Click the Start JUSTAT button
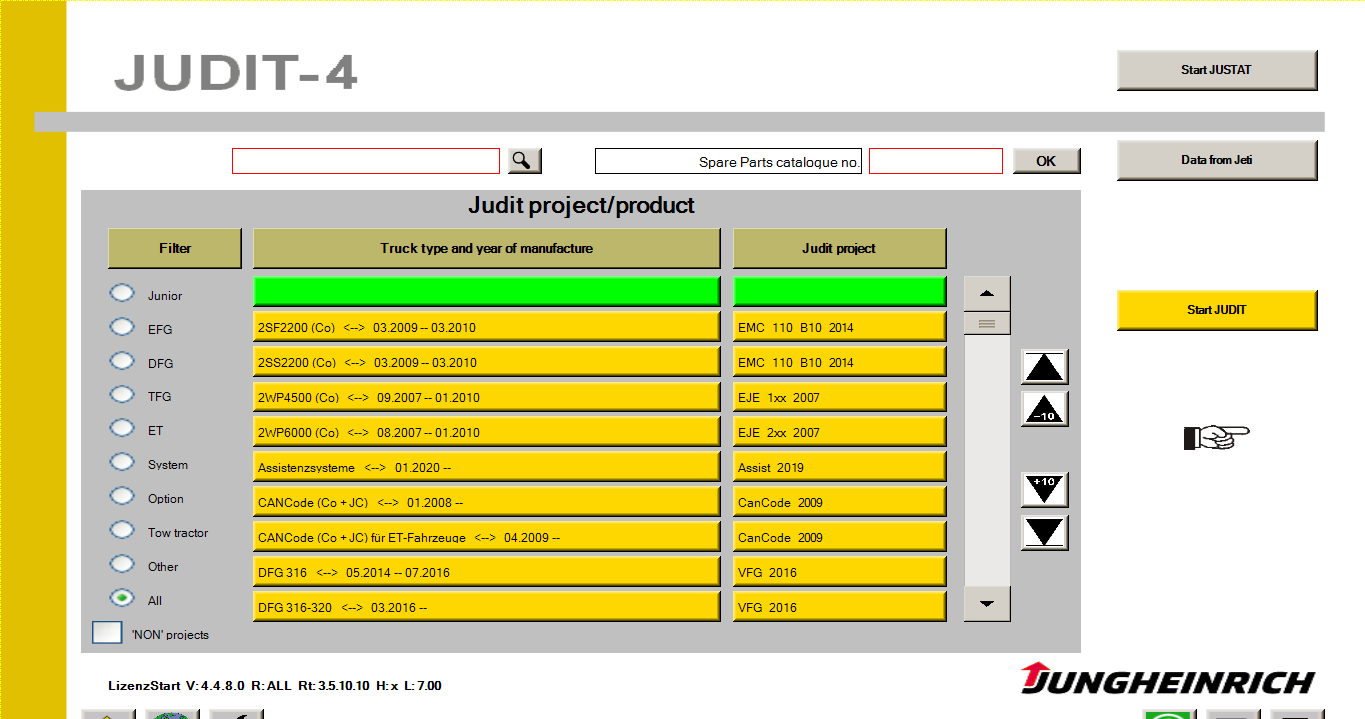Image resolution: width=1365 pixels, height=719 pixels. (1217, 70)
